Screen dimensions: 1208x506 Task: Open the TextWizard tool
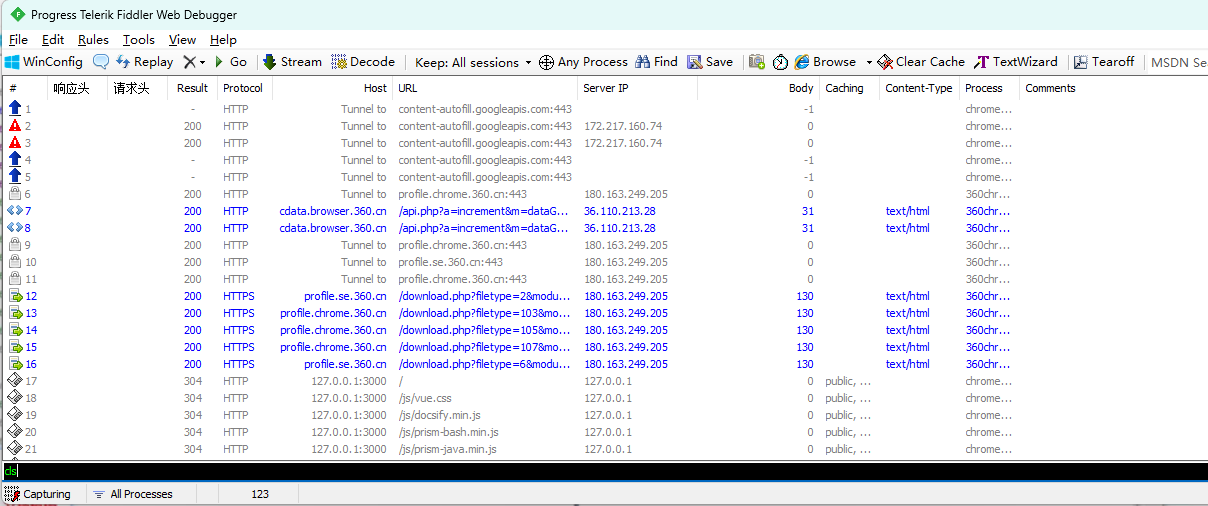click(x=1016, y=62)
